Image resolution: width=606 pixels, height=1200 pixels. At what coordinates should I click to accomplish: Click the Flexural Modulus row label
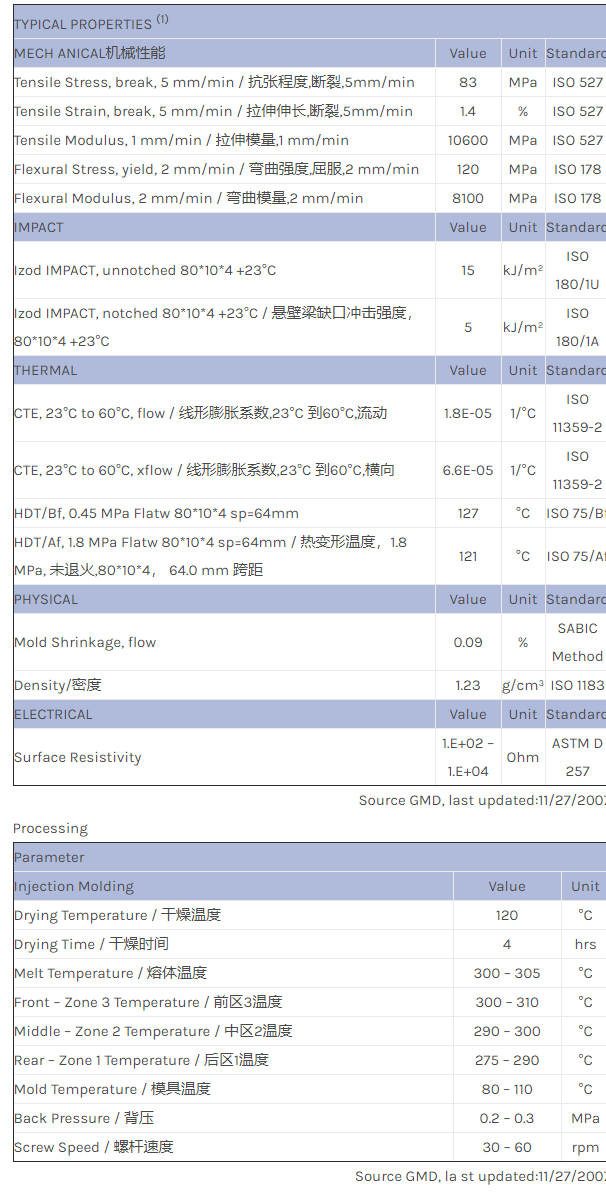188,198
